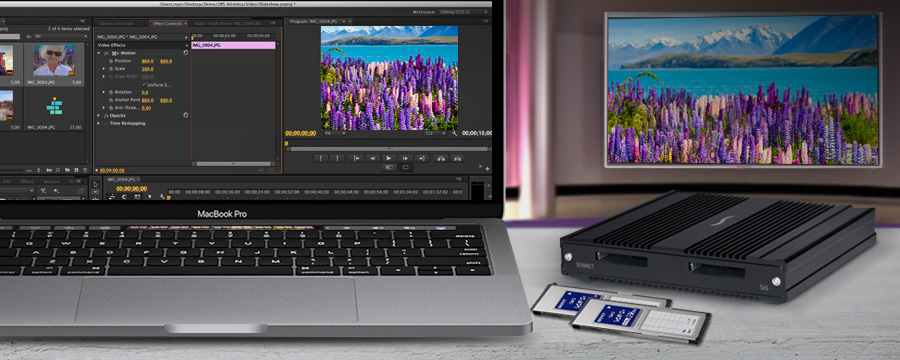Click the pink IMG_0004.JPG clip bar
This screenshot has height=360, width=900.
[x=233, y=45]
